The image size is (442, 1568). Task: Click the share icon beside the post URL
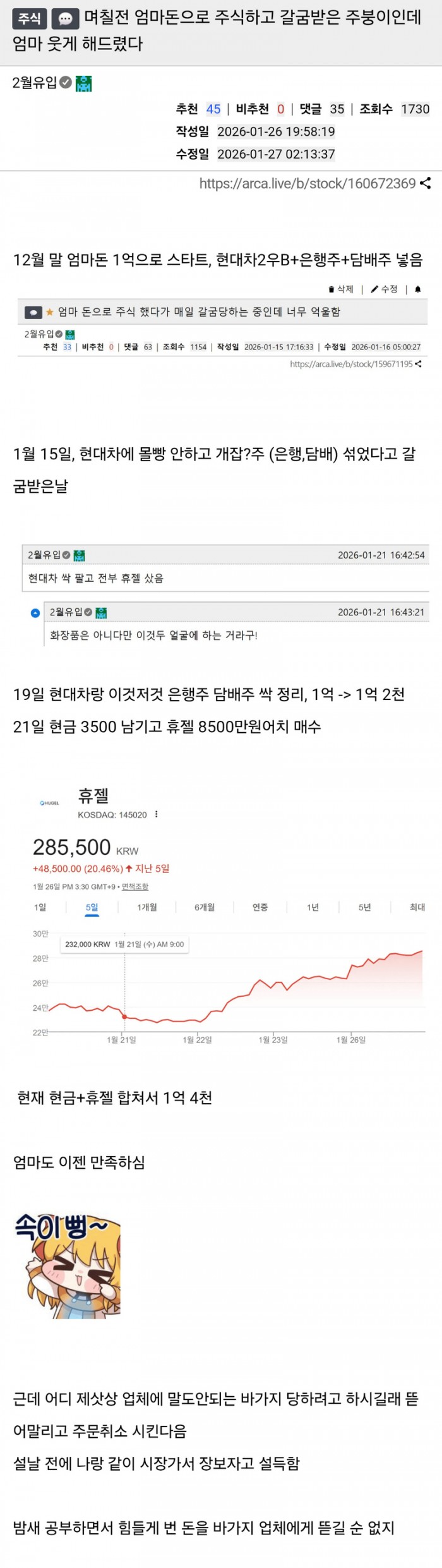(x=426, y=184)
